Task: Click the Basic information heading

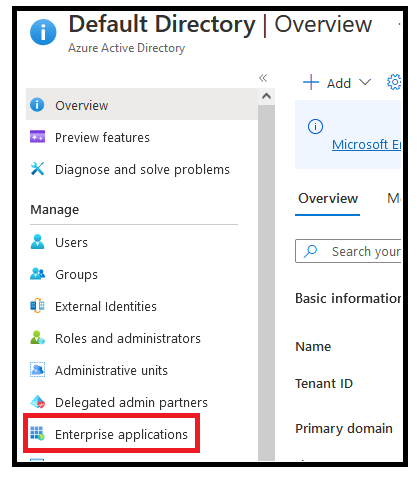Action: (x=348, y=298)
